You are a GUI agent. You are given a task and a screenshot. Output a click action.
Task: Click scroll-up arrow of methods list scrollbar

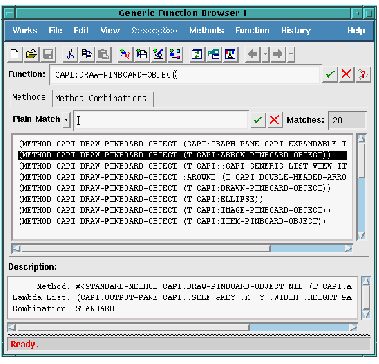pos(361,139)
